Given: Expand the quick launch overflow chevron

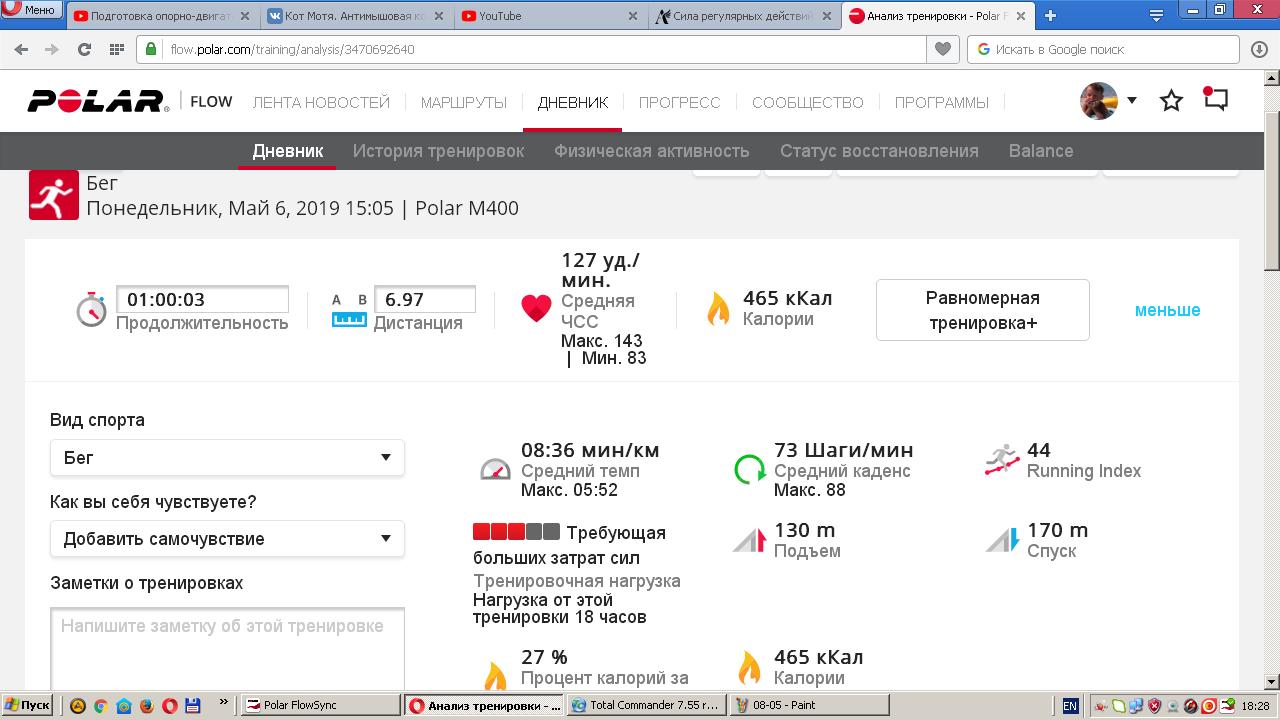Looking at the screenshot, I should (x=223, y=703).
